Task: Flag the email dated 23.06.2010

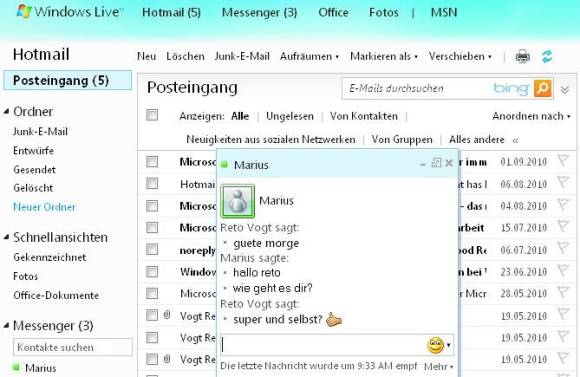Action: click(563, 271)
